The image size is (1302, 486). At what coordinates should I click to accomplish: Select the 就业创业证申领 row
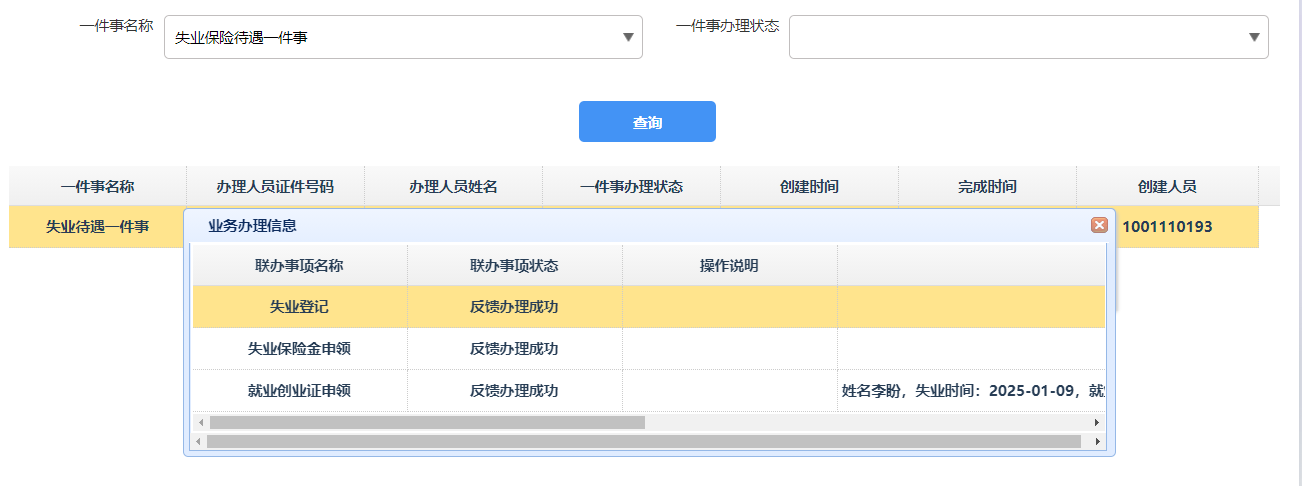pos(299,391)
